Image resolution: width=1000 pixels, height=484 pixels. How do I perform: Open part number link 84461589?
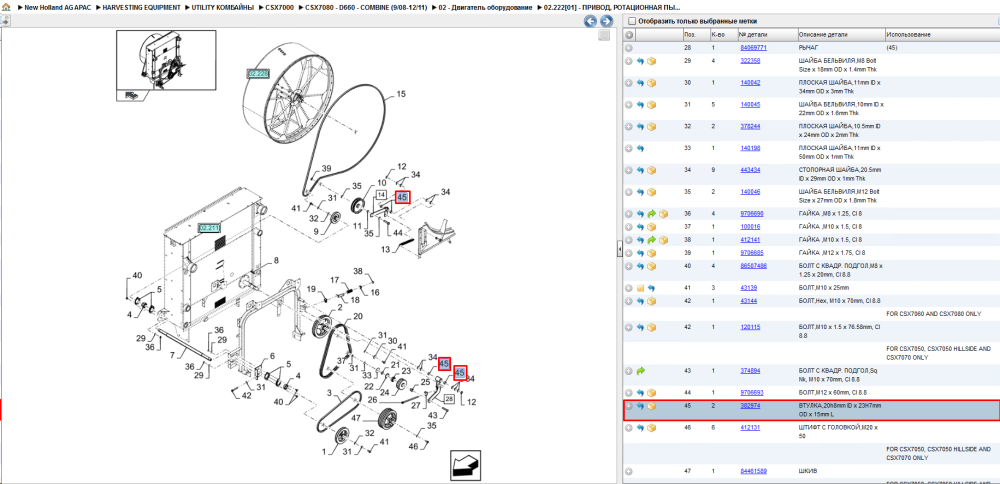(x=753, y=471)
